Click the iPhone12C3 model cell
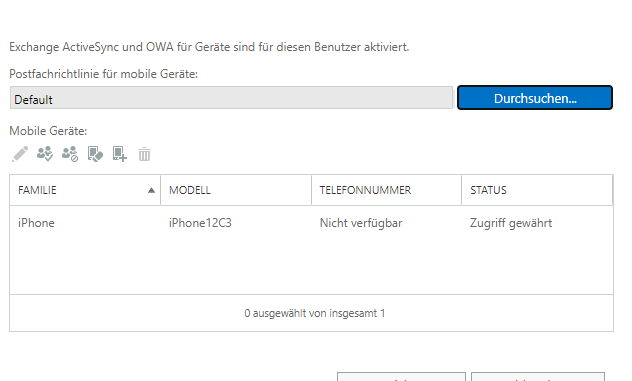 click(x=200, y=223)
